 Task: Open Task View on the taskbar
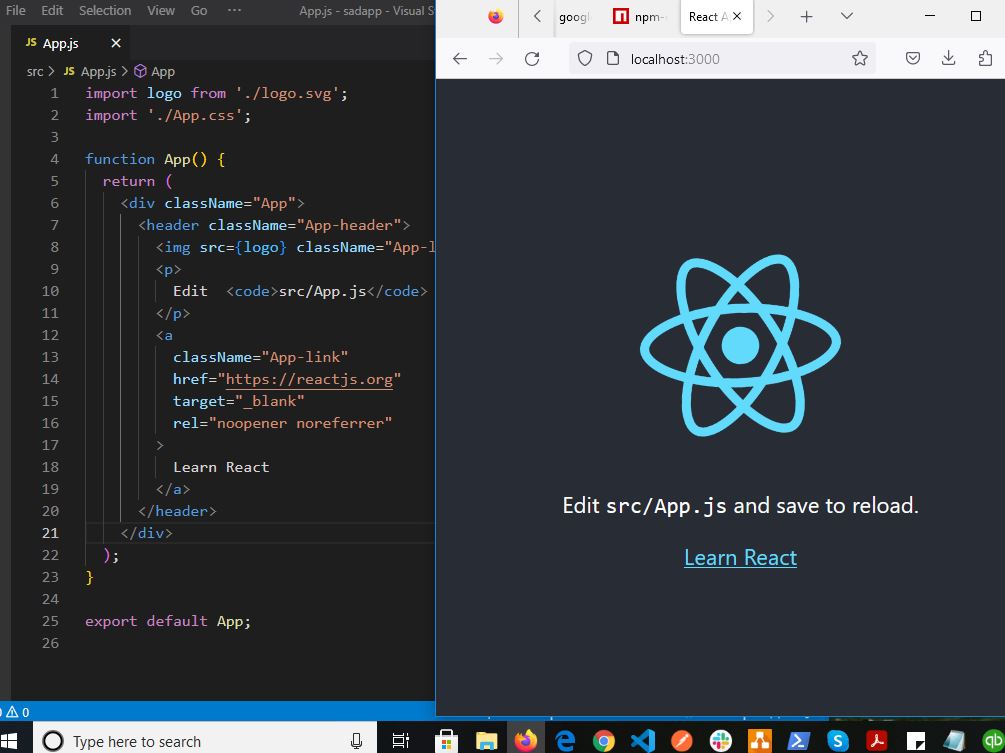coord(401,740)
